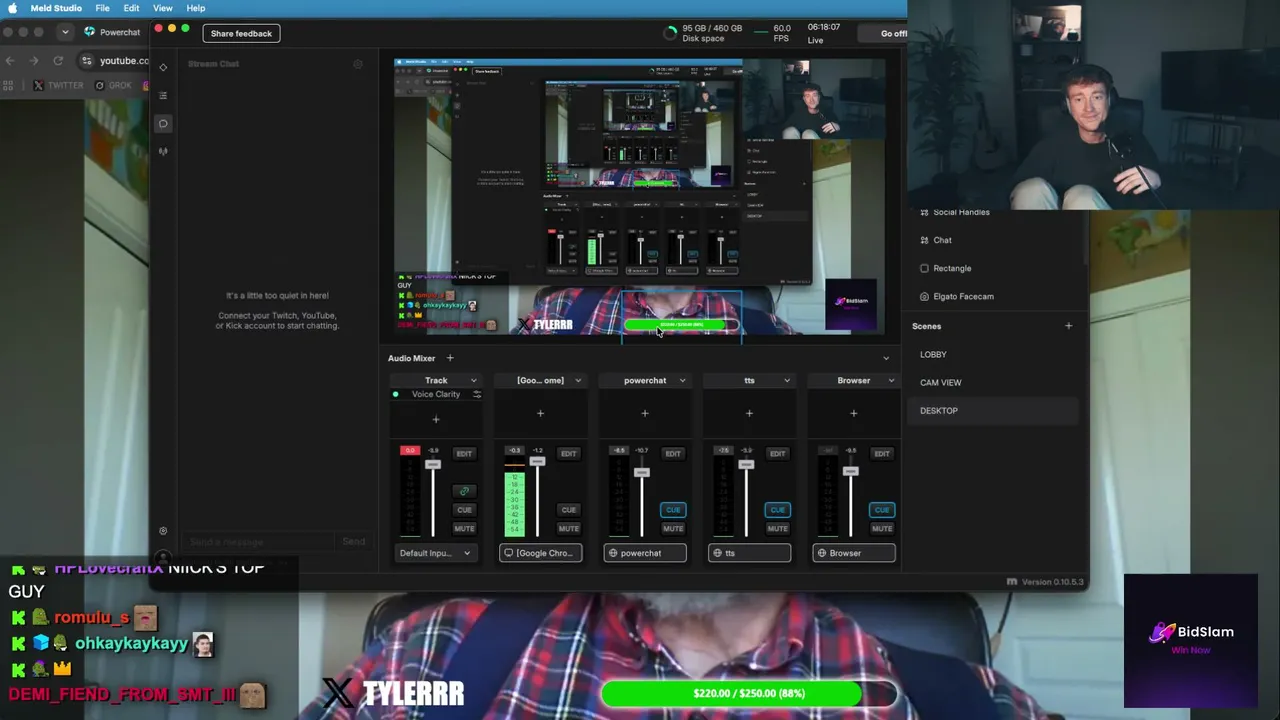This screenshot has height=720, width=1280.
Task: Select the Stream Chat bubble icon in sidebar
Action: pyautogui.click(x=163, y=124)
